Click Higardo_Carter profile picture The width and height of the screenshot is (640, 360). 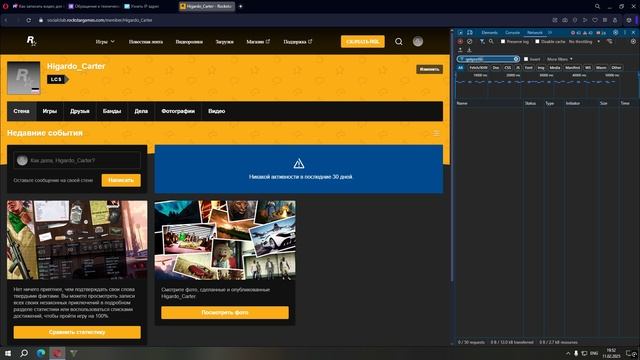click(24, 78)
